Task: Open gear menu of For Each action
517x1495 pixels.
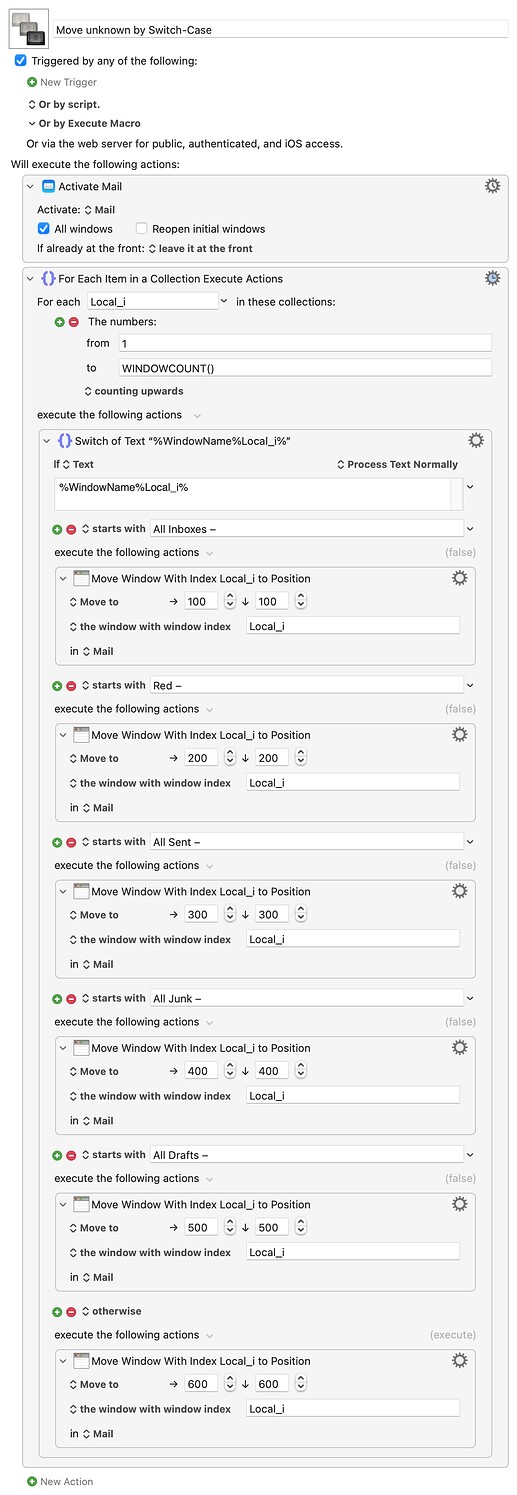Action: (x=492, y=278)
